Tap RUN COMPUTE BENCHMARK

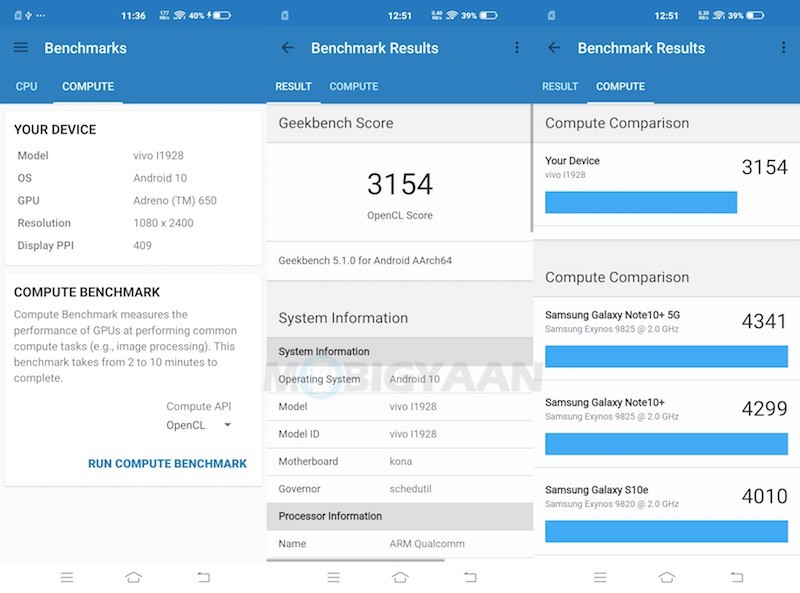tap(167, 463)
